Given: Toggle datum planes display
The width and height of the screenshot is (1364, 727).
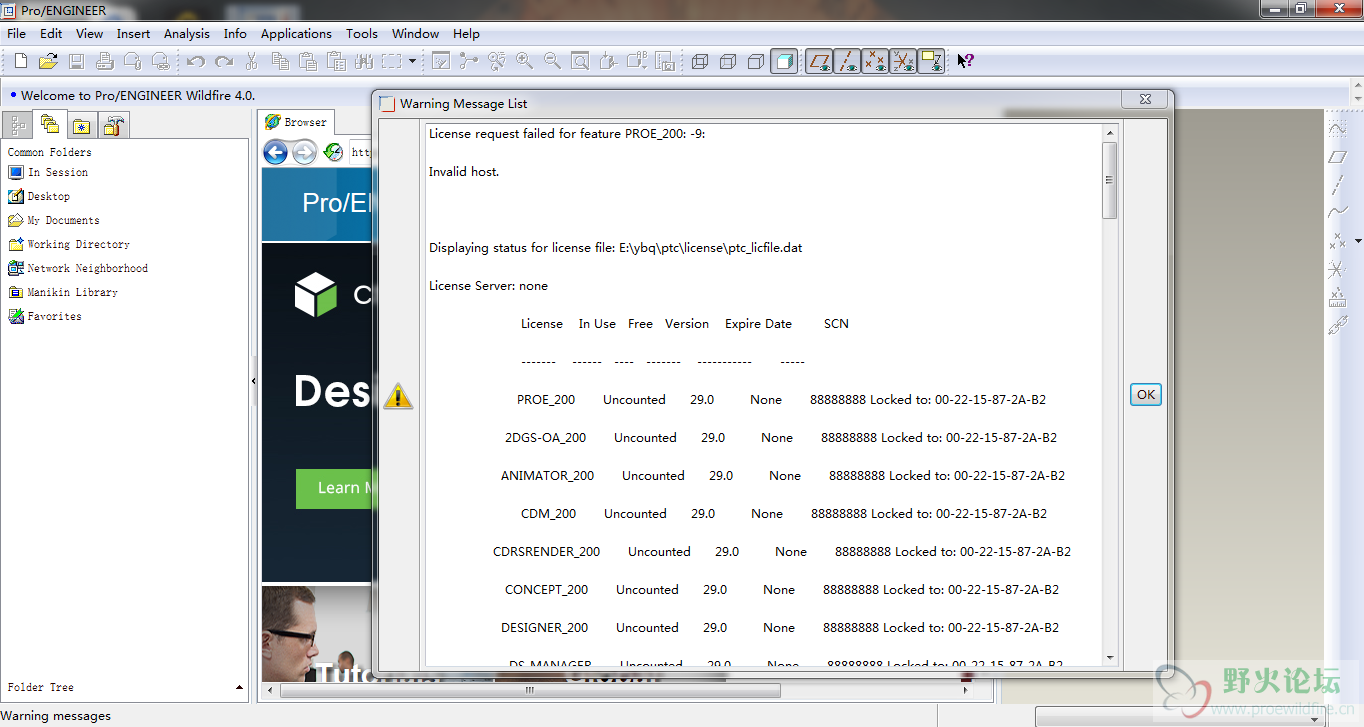Looking at the screenshot, I should coord(820,61).
